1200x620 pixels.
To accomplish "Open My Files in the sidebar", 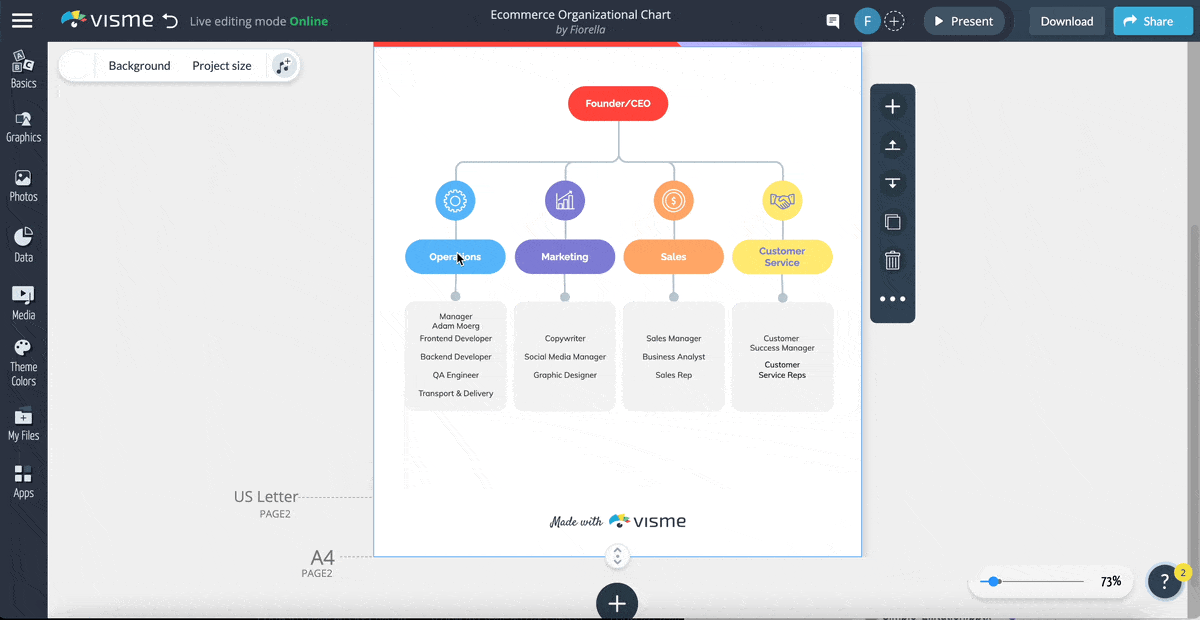I will (23, 427).
